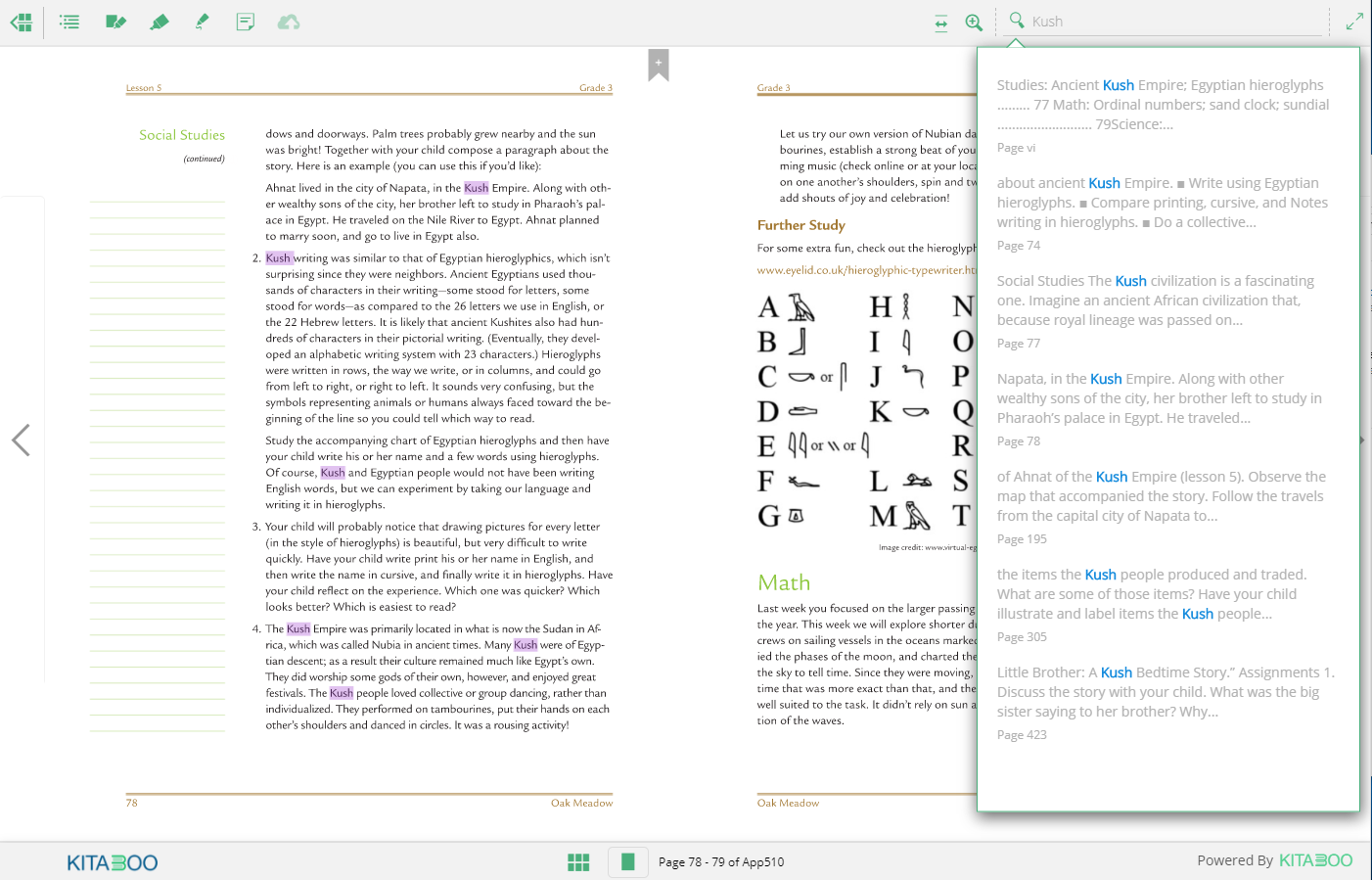Viewport: 1372px width, 880px height.
Task: Click the cloud sync icon
Action: [x=289, y=22]
